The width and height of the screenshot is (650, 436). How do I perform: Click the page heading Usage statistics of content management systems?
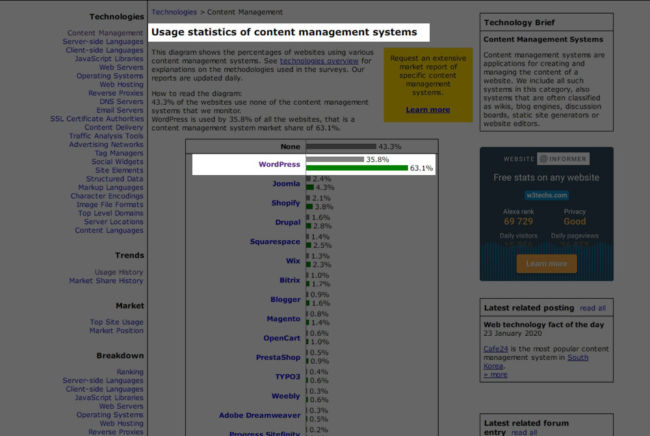[x=284, y=32]
